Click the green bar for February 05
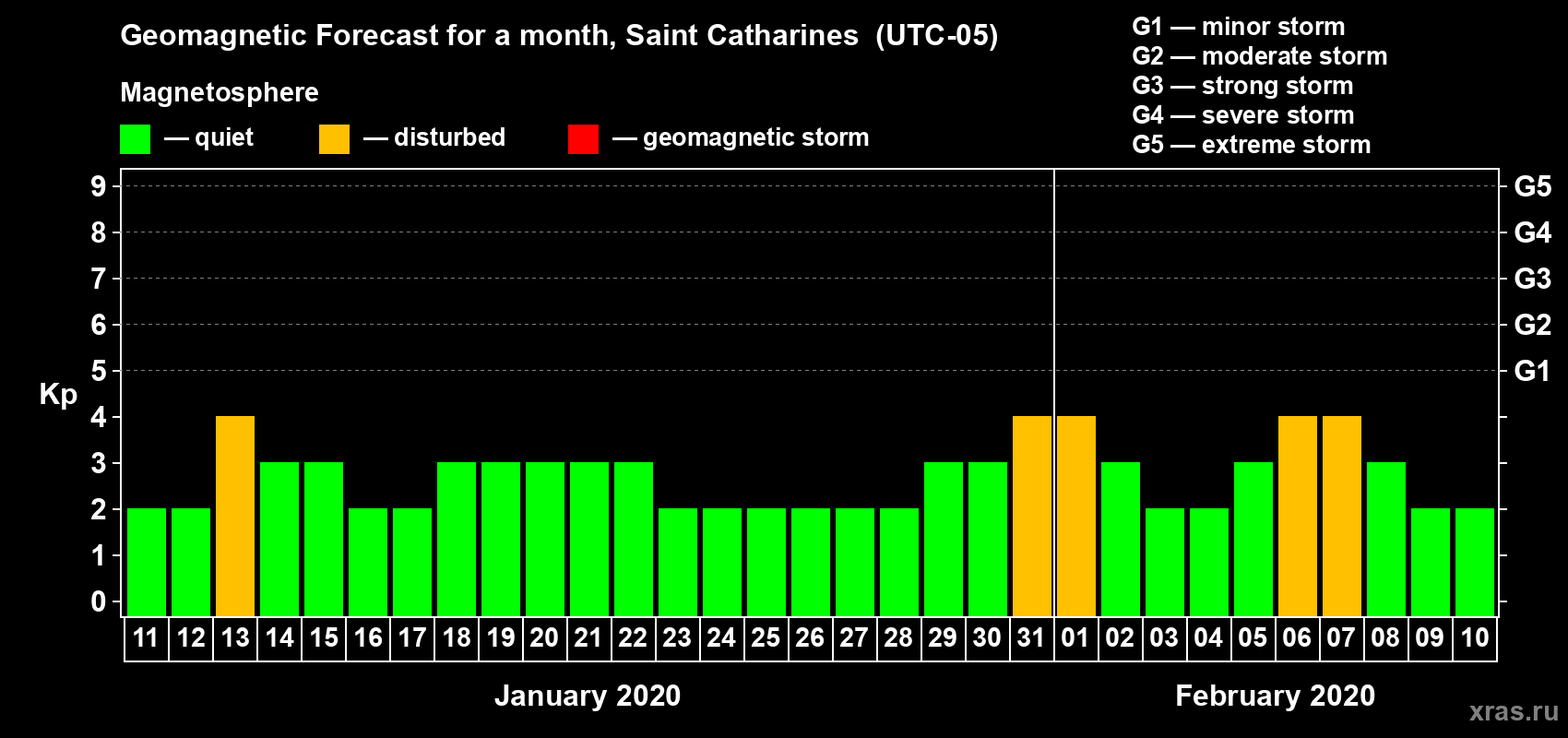The height and width of the screenshot is (738, 1568). [x=1253, y=540]
